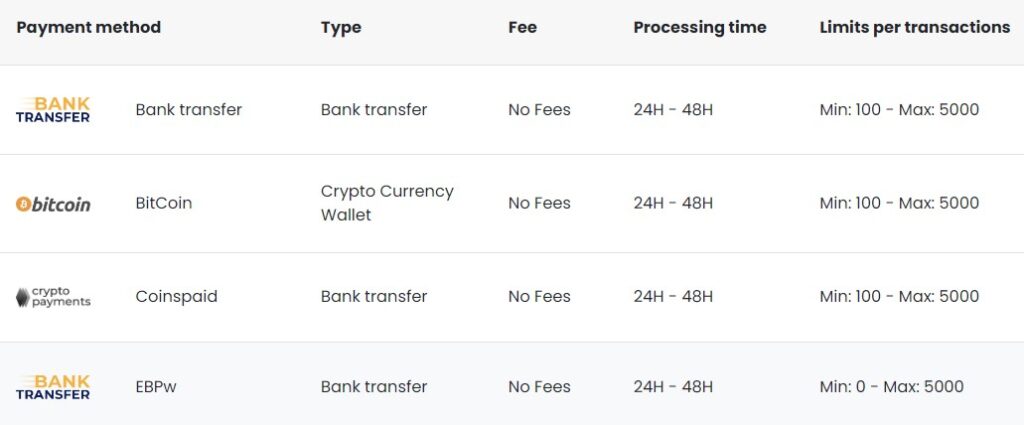Select the EBPw payment method name
1024x425 pixels.
pos(156,387)
